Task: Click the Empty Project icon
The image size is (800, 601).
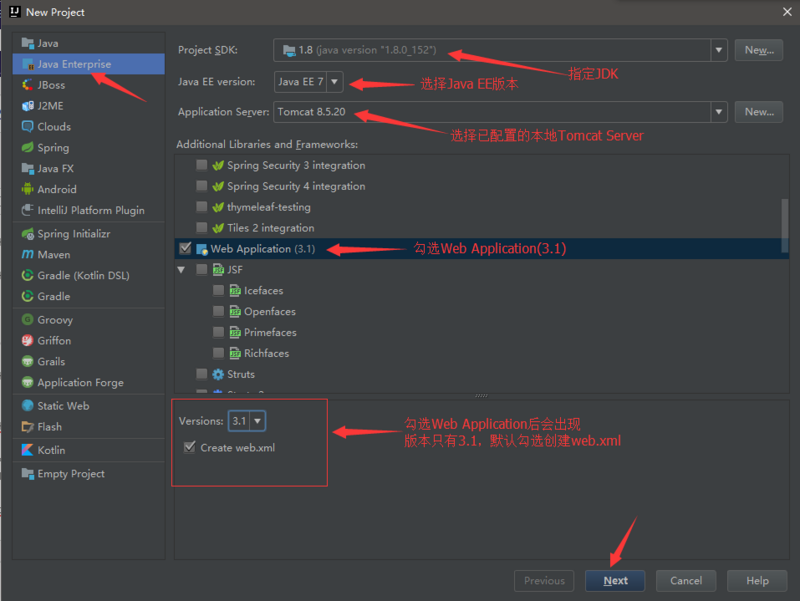Action: pyautogui.click(x=28, y=473)
